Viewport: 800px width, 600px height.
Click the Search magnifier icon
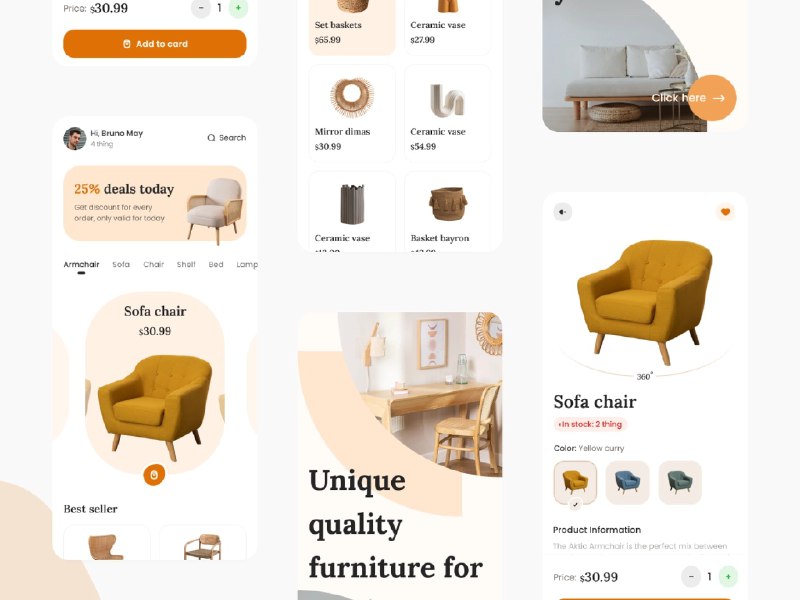click(211, 138)
